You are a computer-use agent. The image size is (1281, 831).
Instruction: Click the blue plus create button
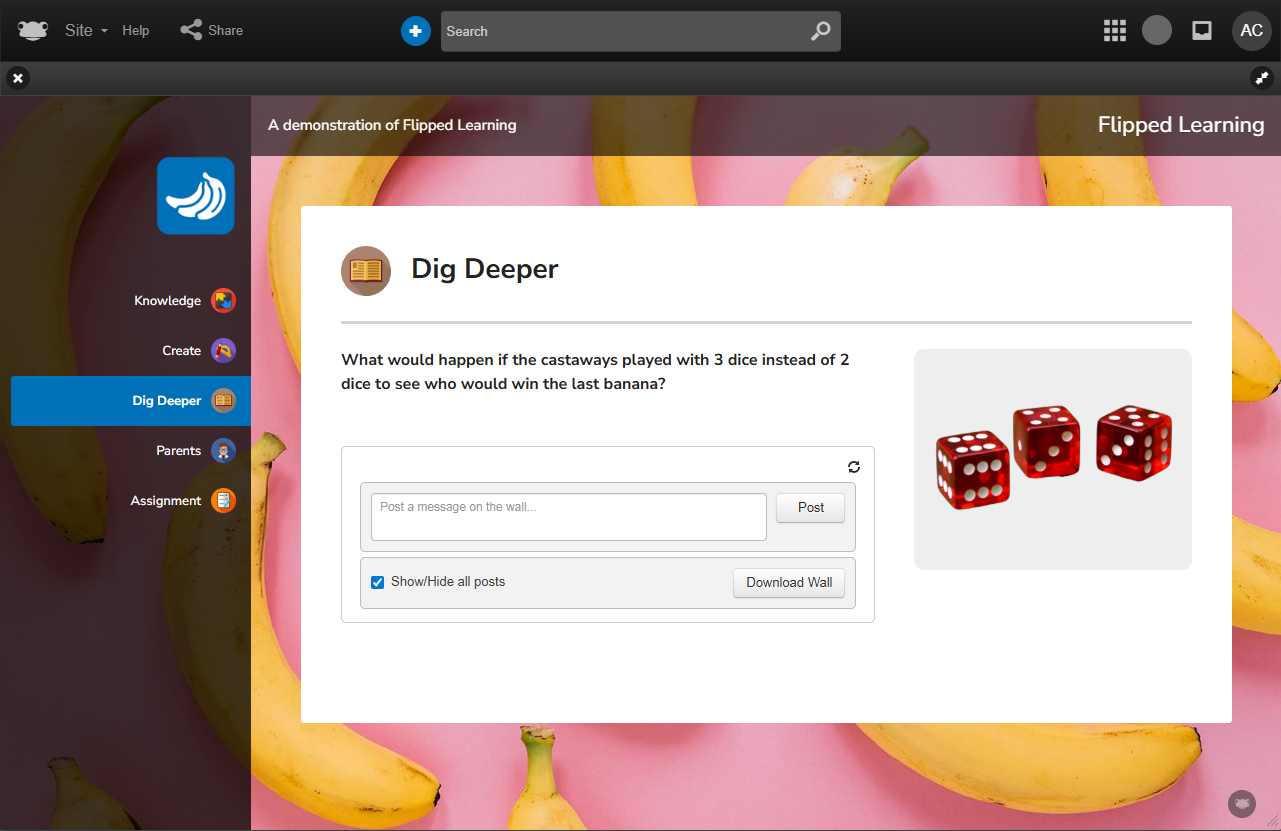point(415,31)
